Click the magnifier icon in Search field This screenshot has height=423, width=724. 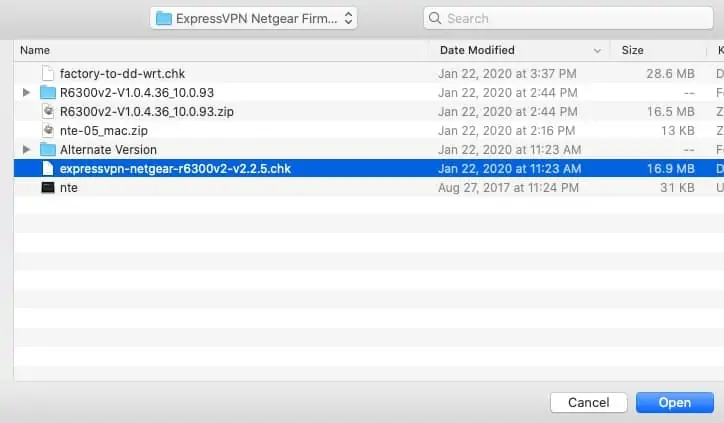tap(434, 18)
